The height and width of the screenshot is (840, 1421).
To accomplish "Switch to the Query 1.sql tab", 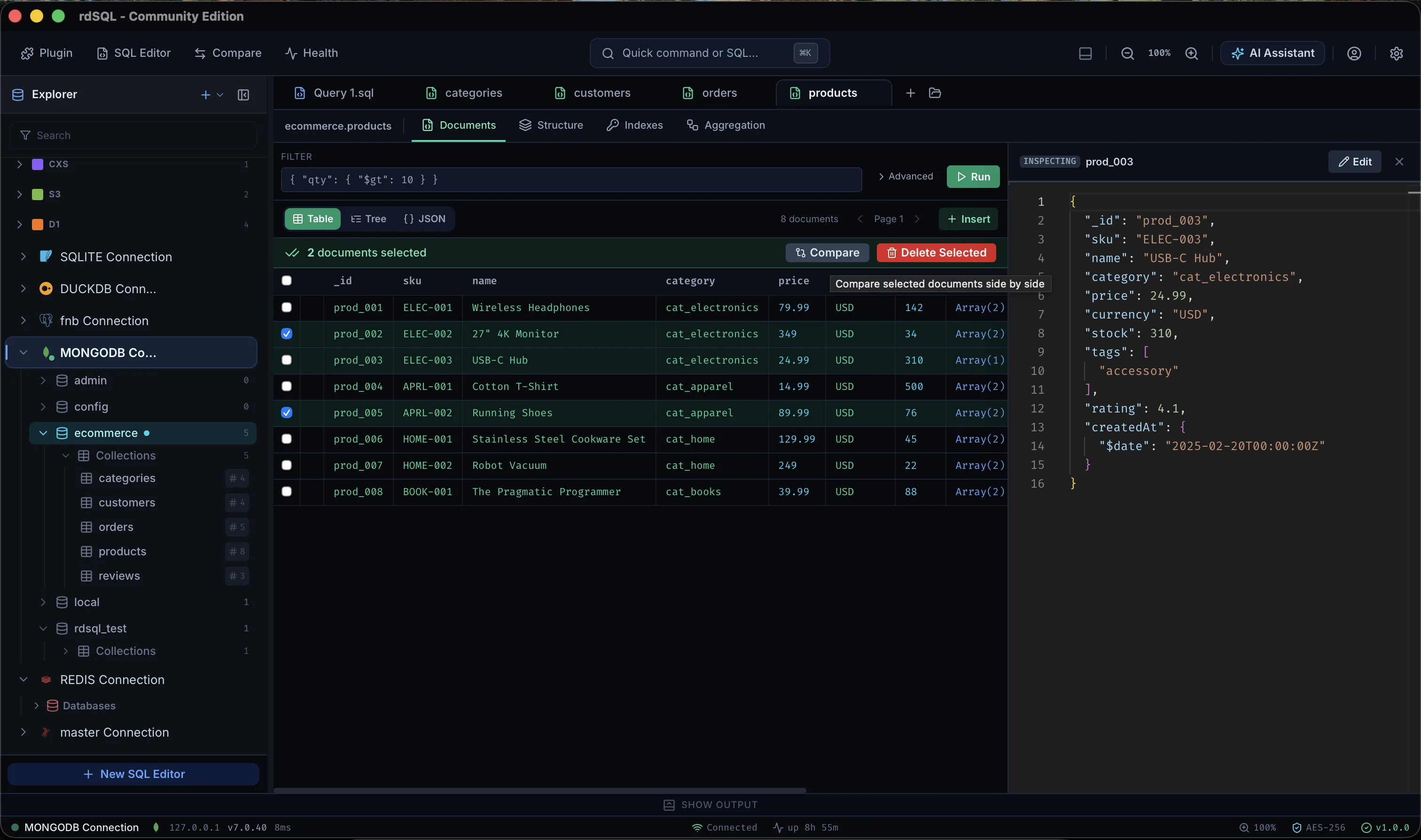I will (x=334, y=93).
